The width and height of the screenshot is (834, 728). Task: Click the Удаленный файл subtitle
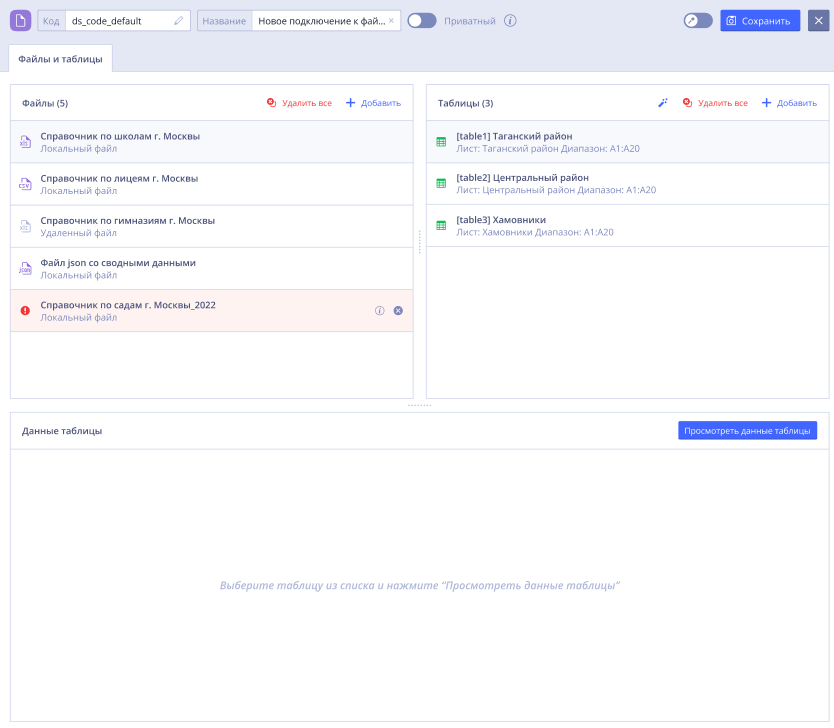click(79, 233)
